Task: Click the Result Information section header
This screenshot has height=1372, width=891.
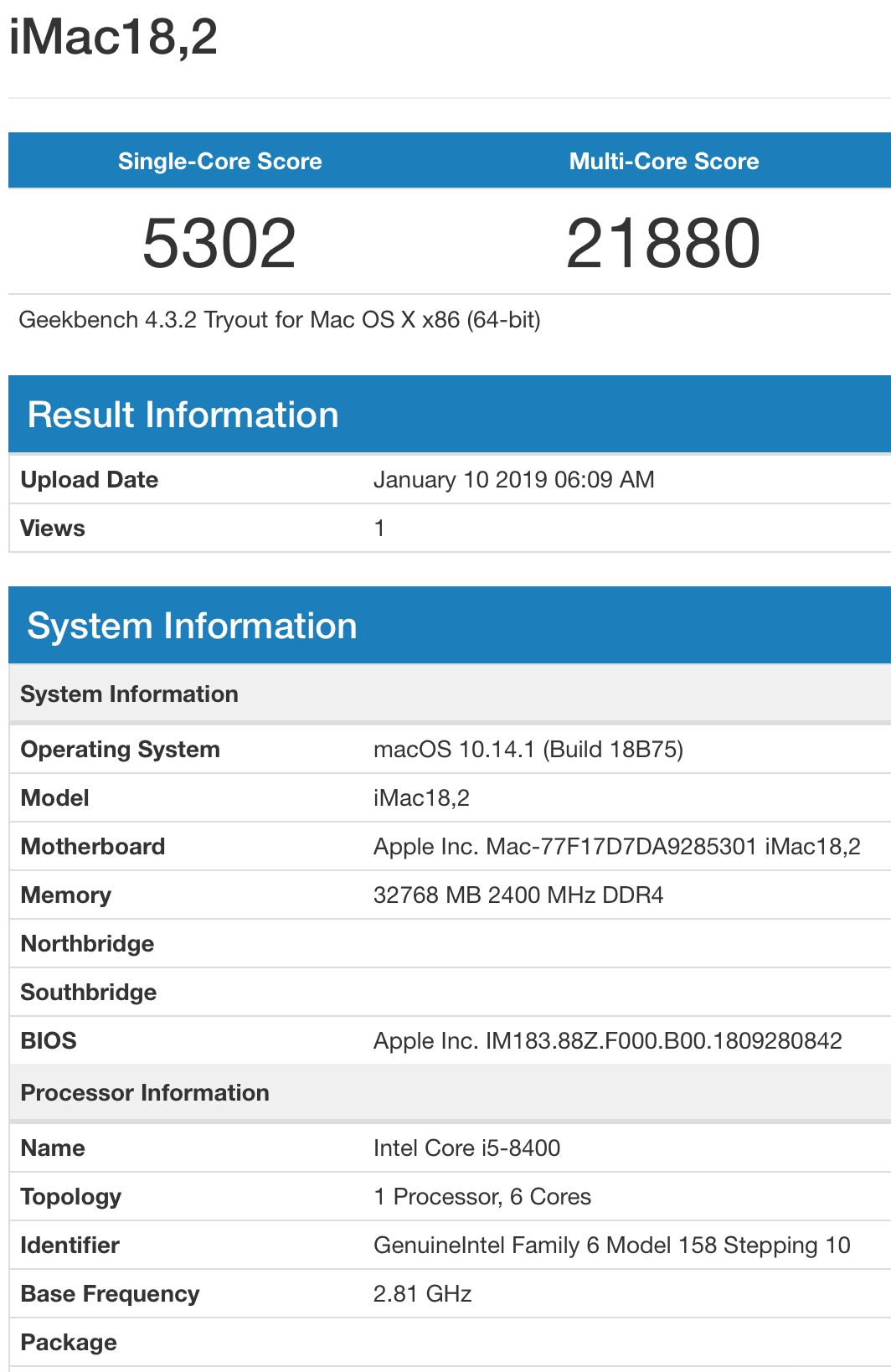Action: point(450,415)
